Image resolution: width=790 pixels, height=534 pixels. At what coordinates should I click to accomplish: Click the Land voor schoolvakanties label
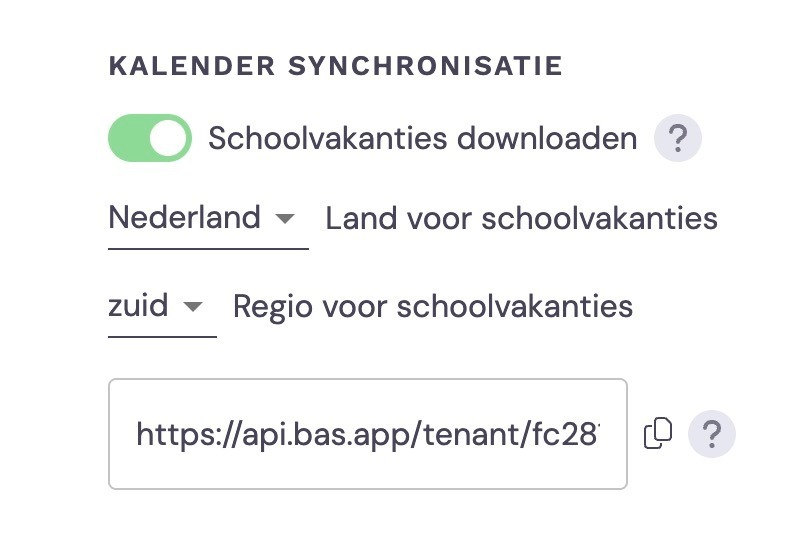pos(521,219)
